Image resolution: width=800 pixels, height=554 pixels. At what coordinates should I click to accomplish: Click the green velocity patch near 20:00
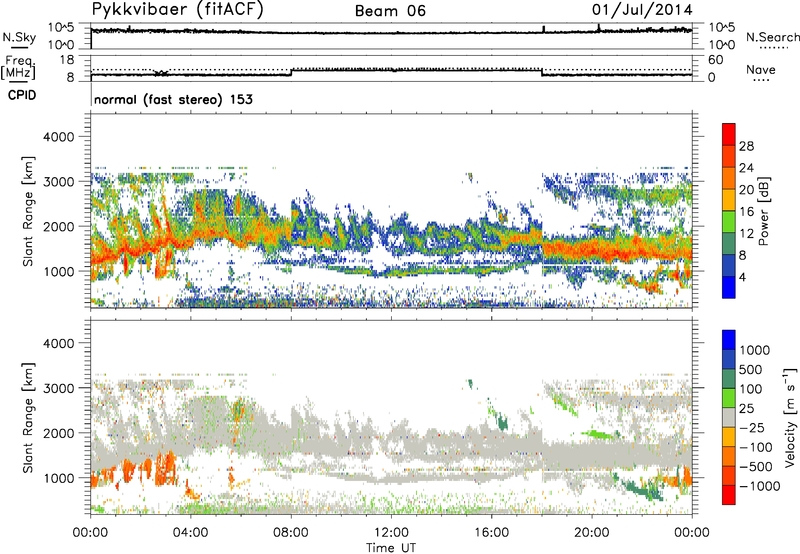(x=599, y=435)
